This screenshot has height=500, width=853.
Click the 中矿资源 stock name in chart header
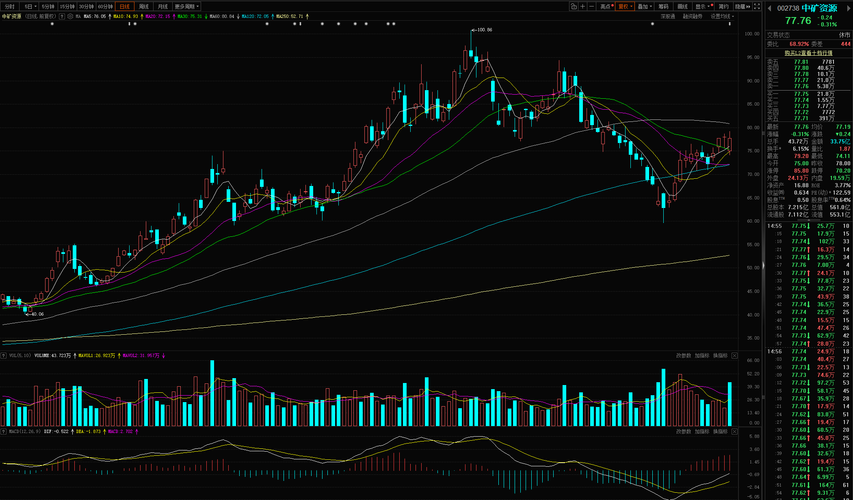(x=11, y=16)
